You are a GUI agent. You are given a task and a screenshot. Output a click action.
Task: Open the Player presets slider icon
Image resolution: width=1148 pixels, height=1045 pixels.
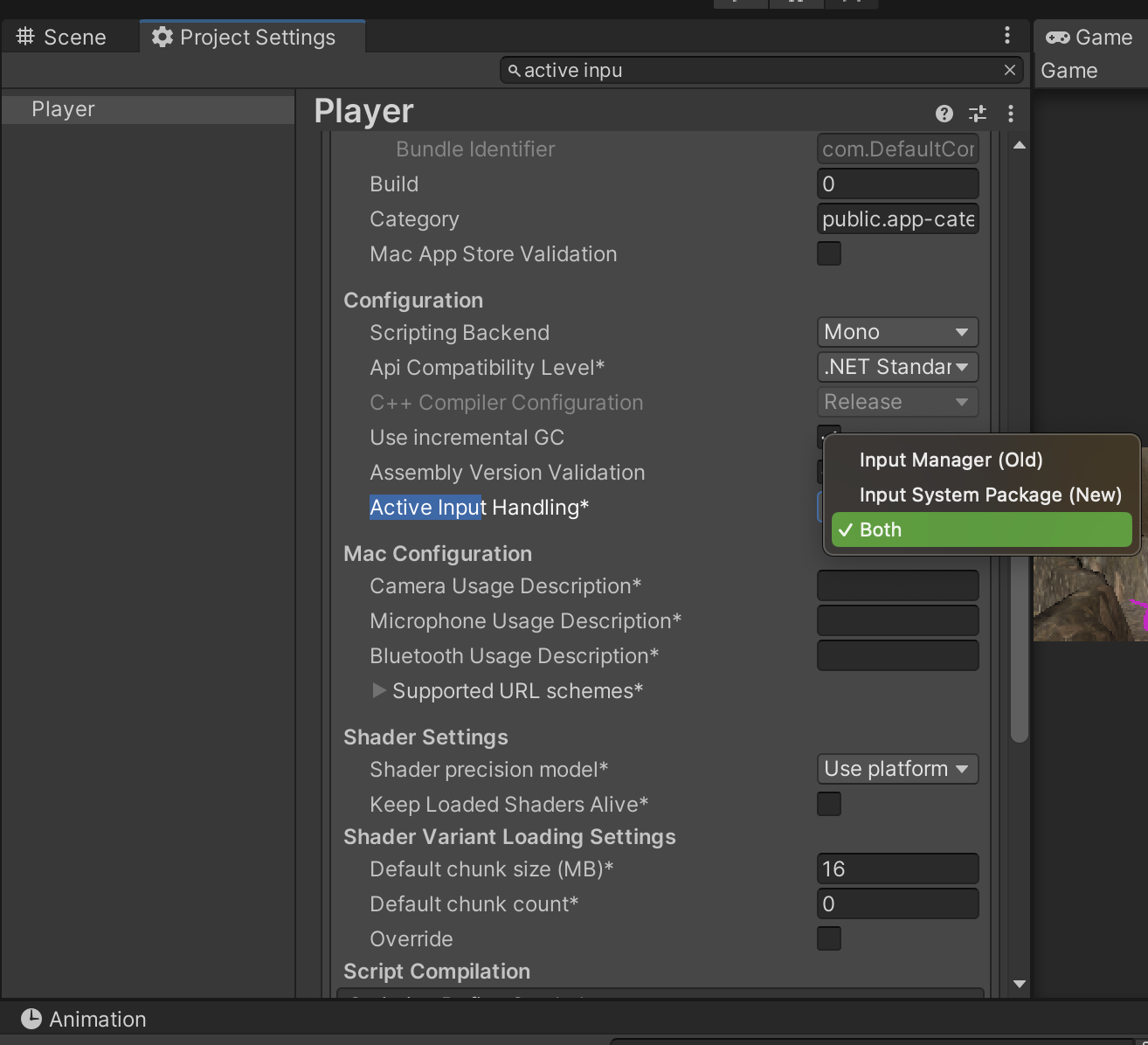978,113
